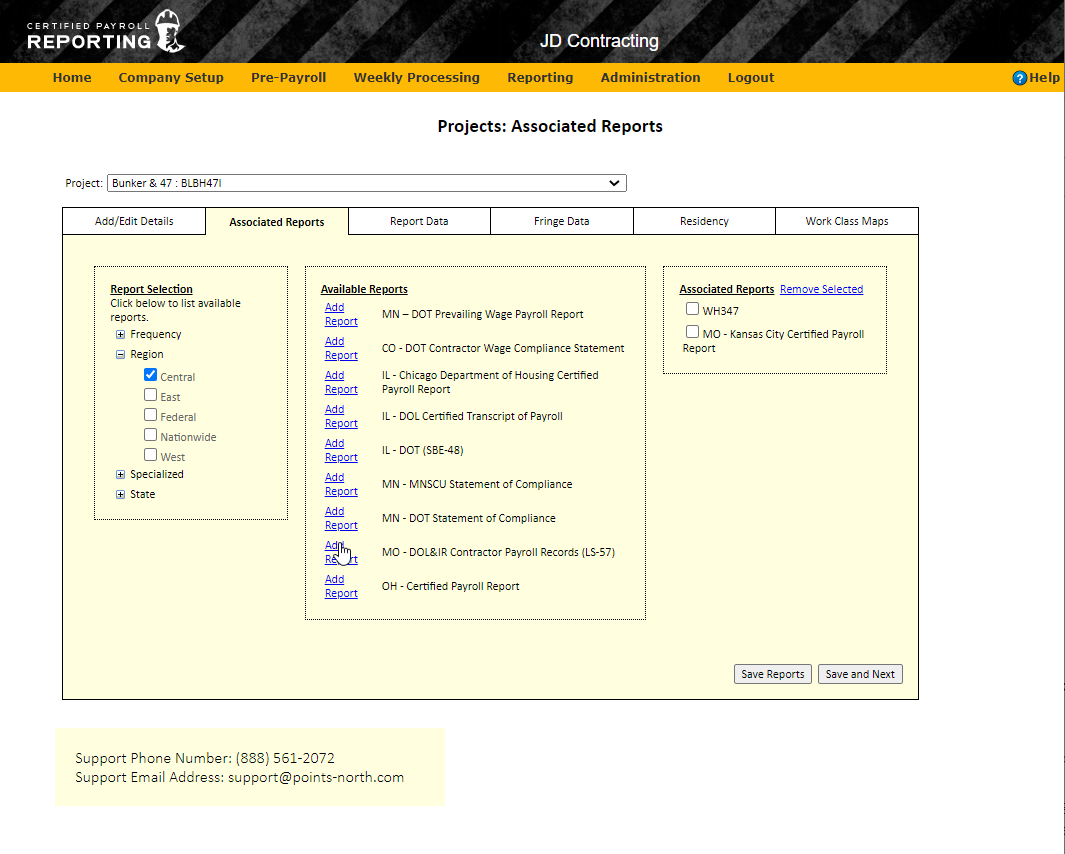The height and width of the screenshot is (854, 1065).
Task: Go to the Fringe Data tab
Action: click(x=562, y=221)
